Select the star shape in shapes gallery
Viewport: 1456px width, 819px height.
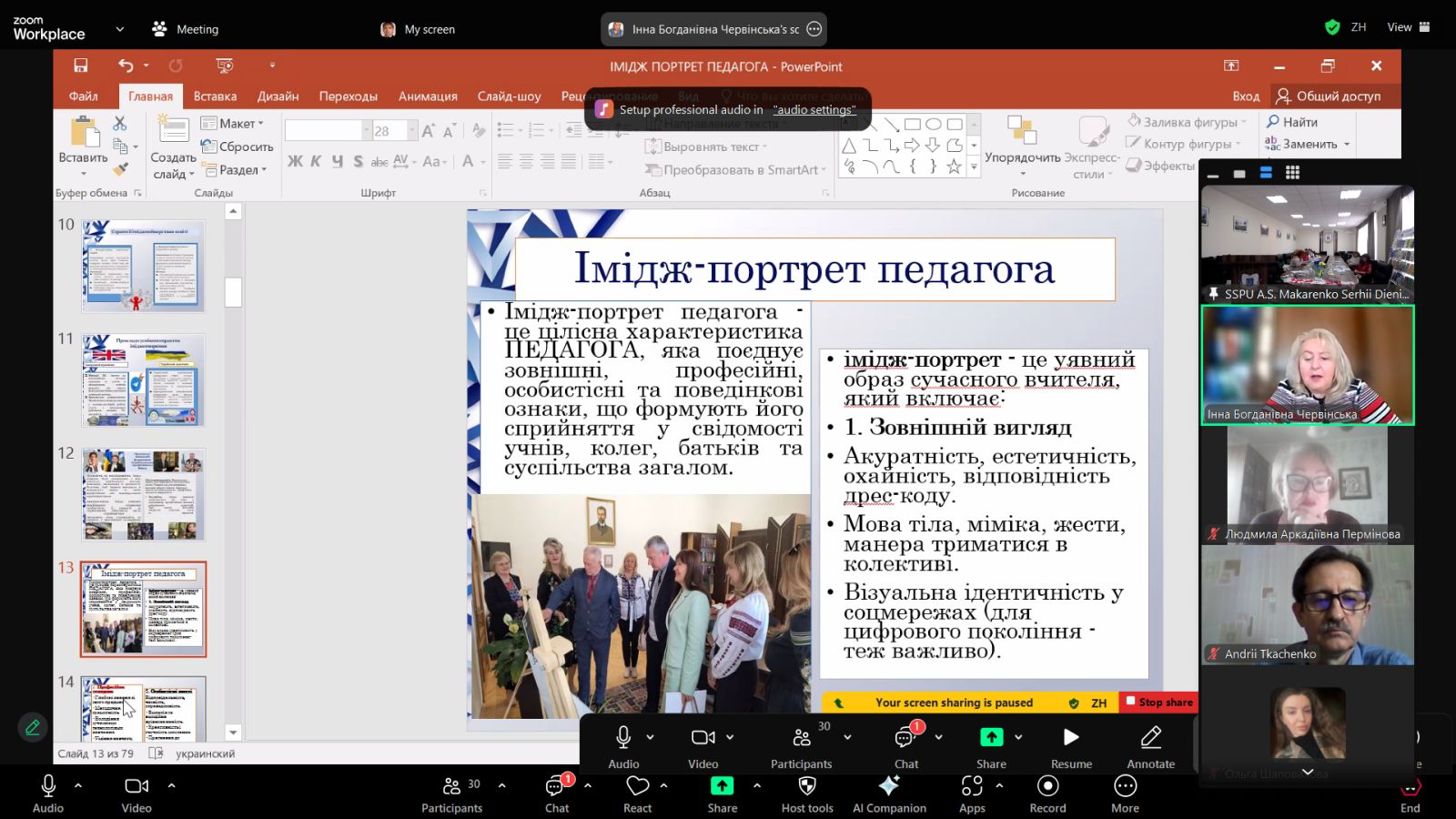(954, 167)
